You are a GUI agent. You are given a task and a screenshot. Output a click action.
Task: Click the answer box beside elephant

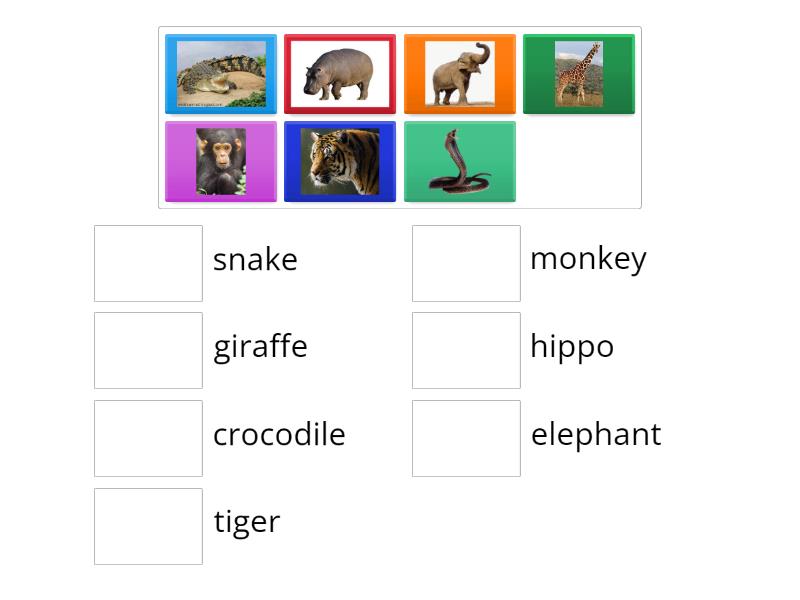(x=466, y=438)
